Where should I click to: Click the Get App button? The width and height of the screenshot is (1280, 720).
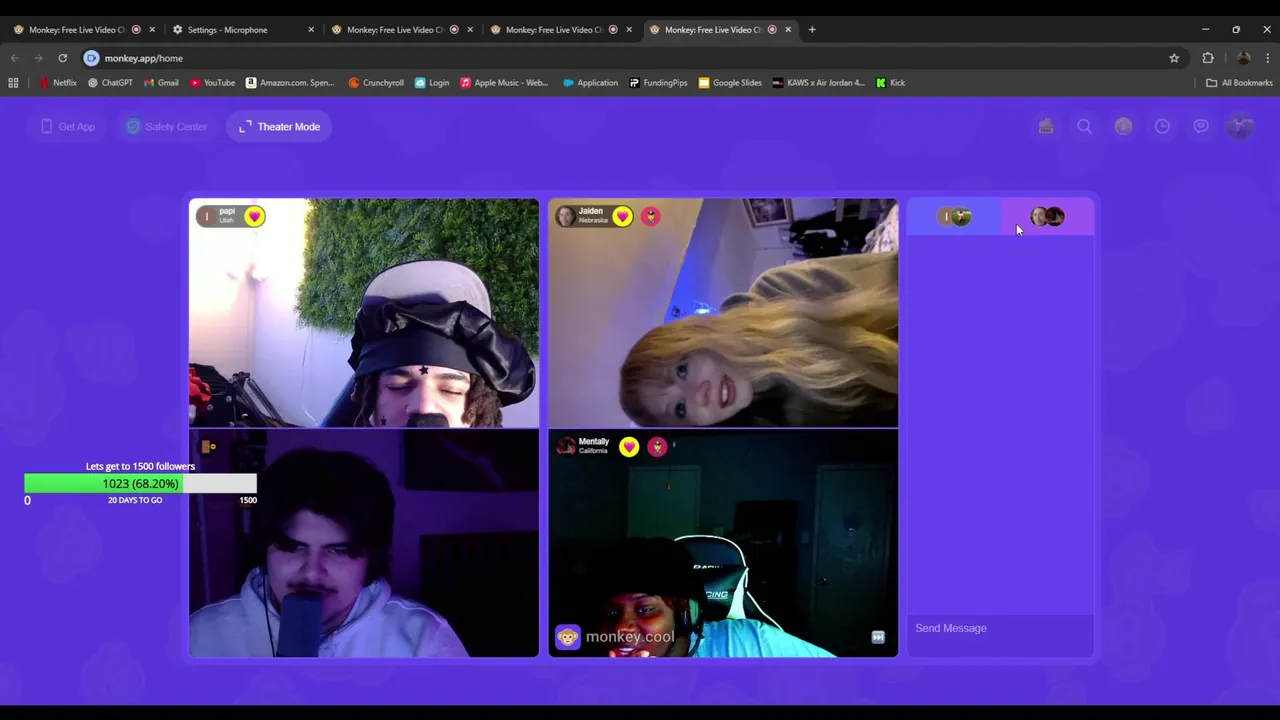[x=68, y=127]
